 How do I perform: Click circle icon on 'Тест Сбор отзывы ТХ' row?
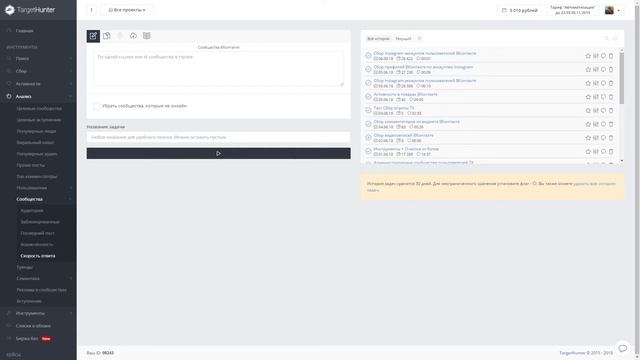603,111
